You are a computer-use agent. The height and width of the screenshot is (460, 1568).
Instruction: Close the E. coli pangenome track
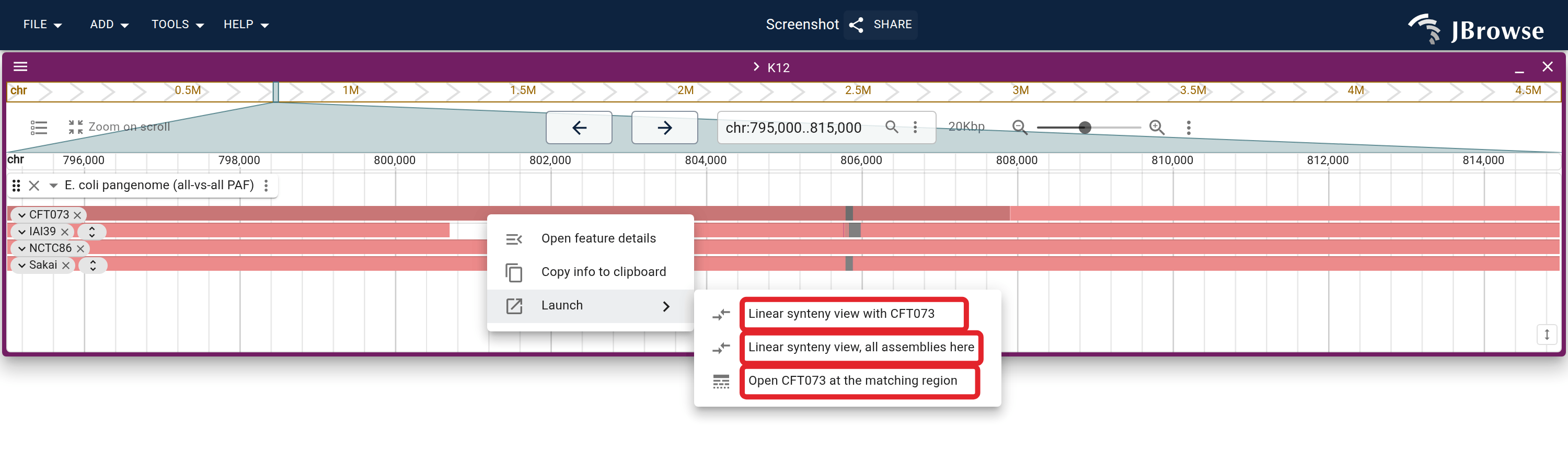click(34, 186)
